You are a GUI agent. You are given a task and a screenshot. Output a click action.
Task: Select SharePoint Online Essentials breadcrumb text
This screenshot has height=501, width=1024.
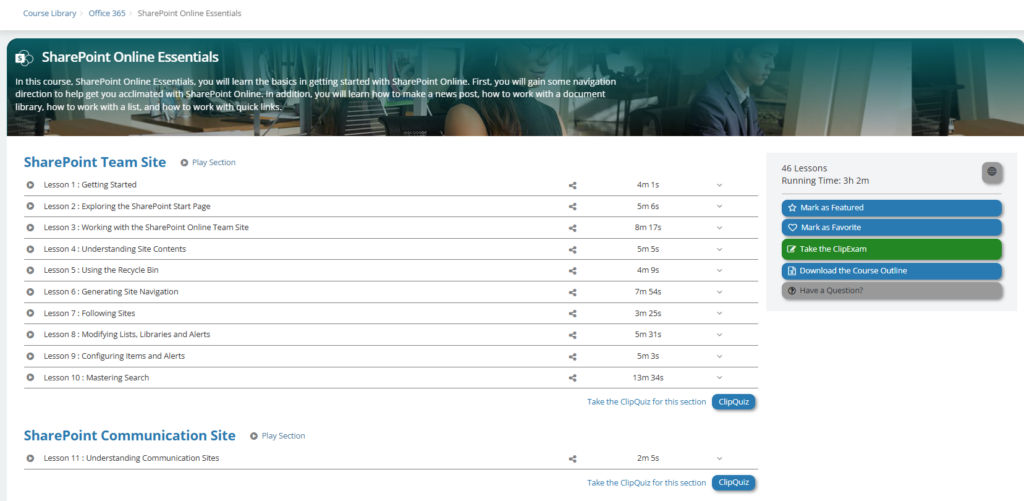[x=189, y=13]
